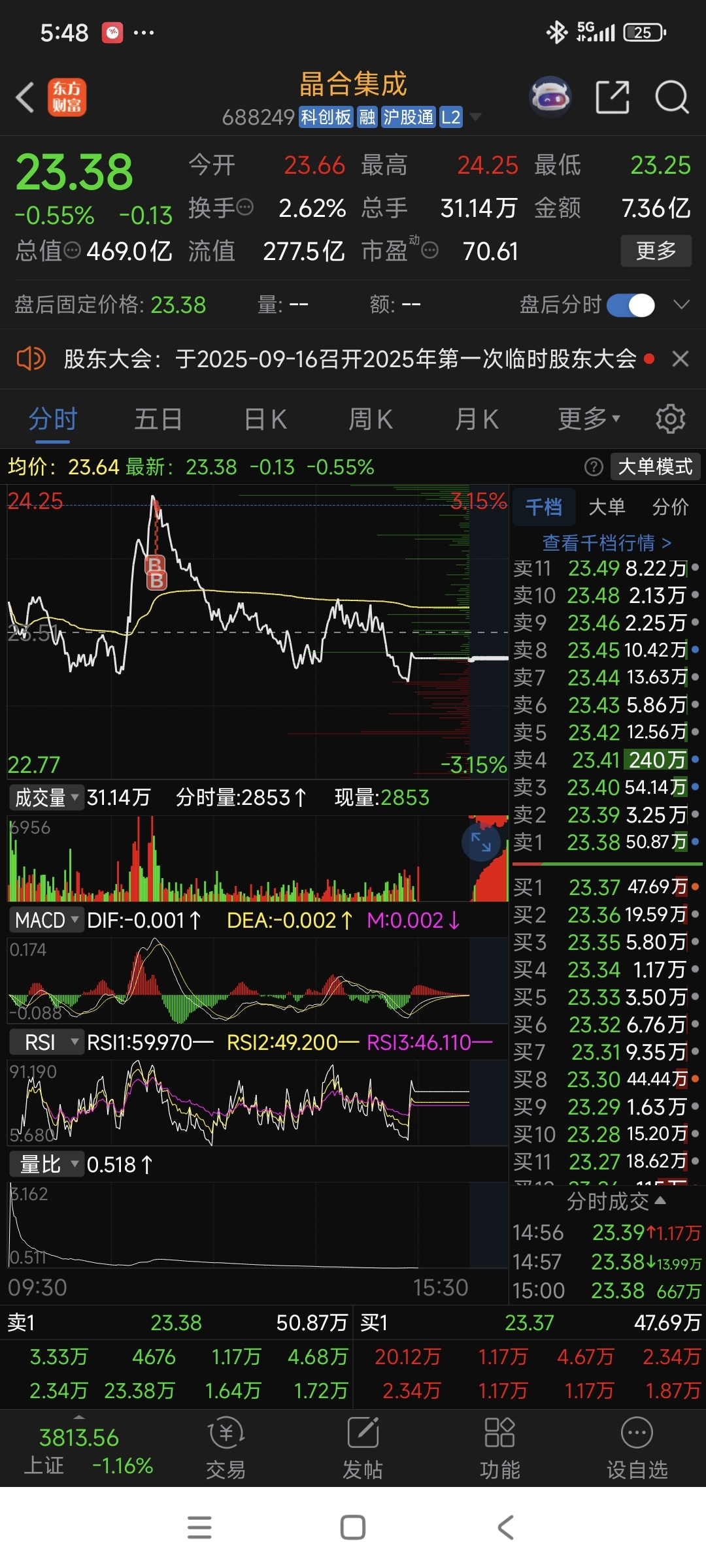Image resolution: width=706 pixels, height=1568 pixels.
Task: Tap the 卖1 23.38 order row
Action: (x=606, y=842)
